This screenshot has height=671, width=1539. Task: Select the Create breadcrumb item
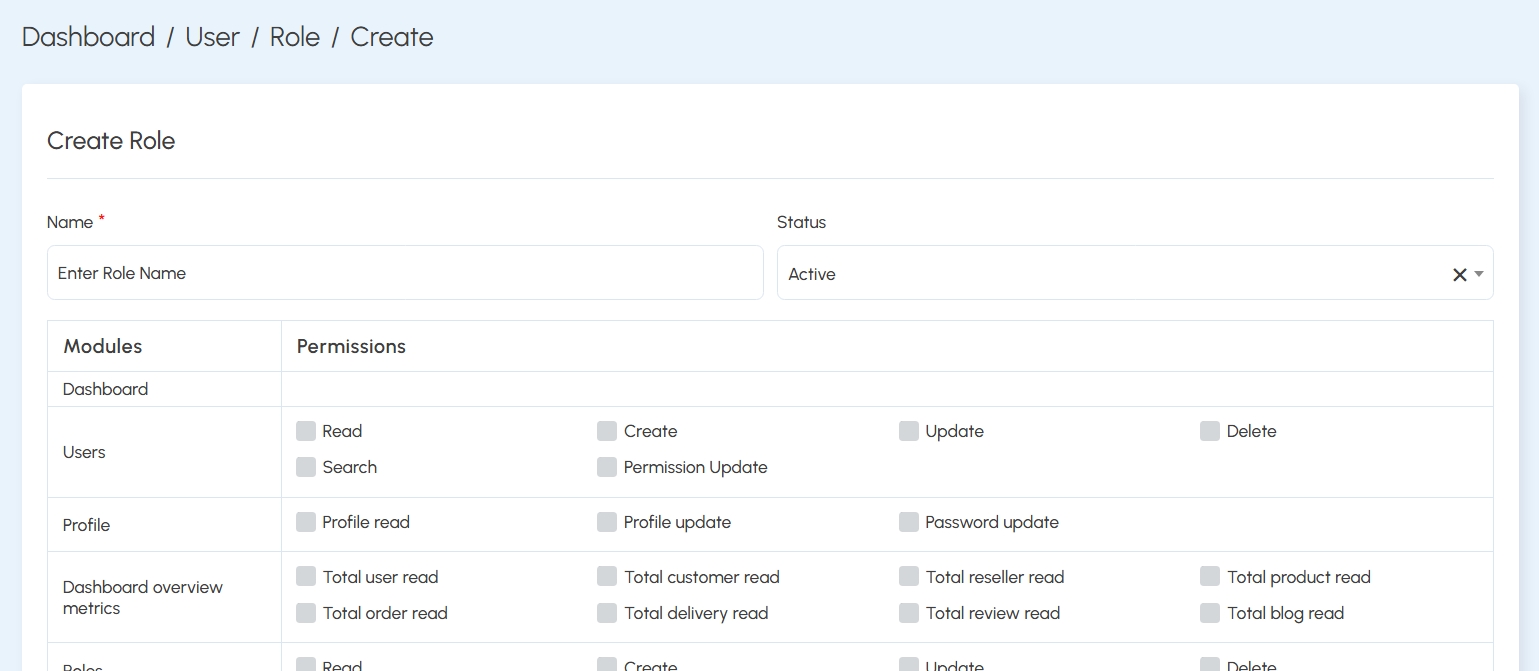392,37
